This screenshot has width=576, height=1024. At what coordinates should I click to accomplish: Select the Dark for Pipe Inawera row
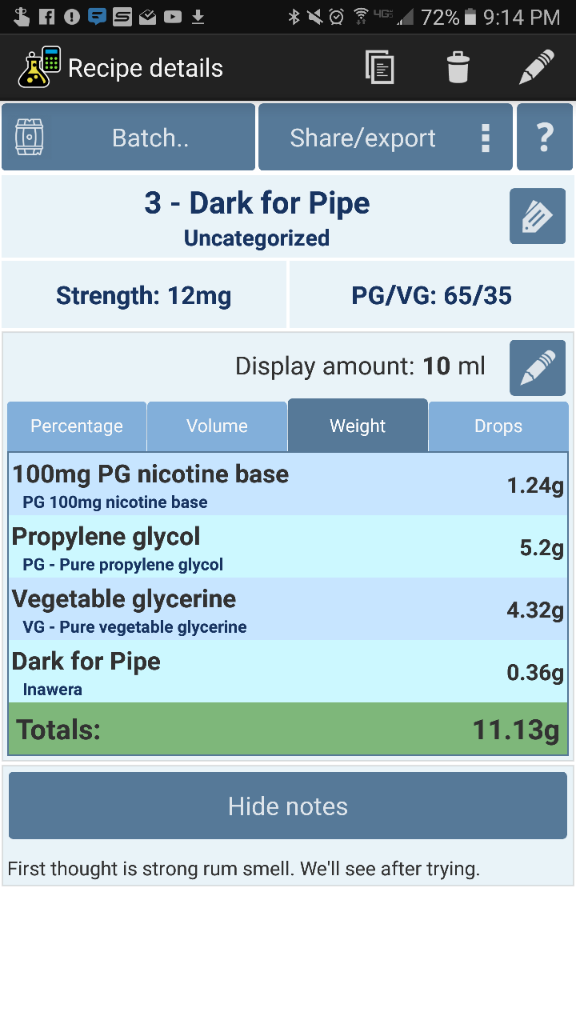point(288,671)
